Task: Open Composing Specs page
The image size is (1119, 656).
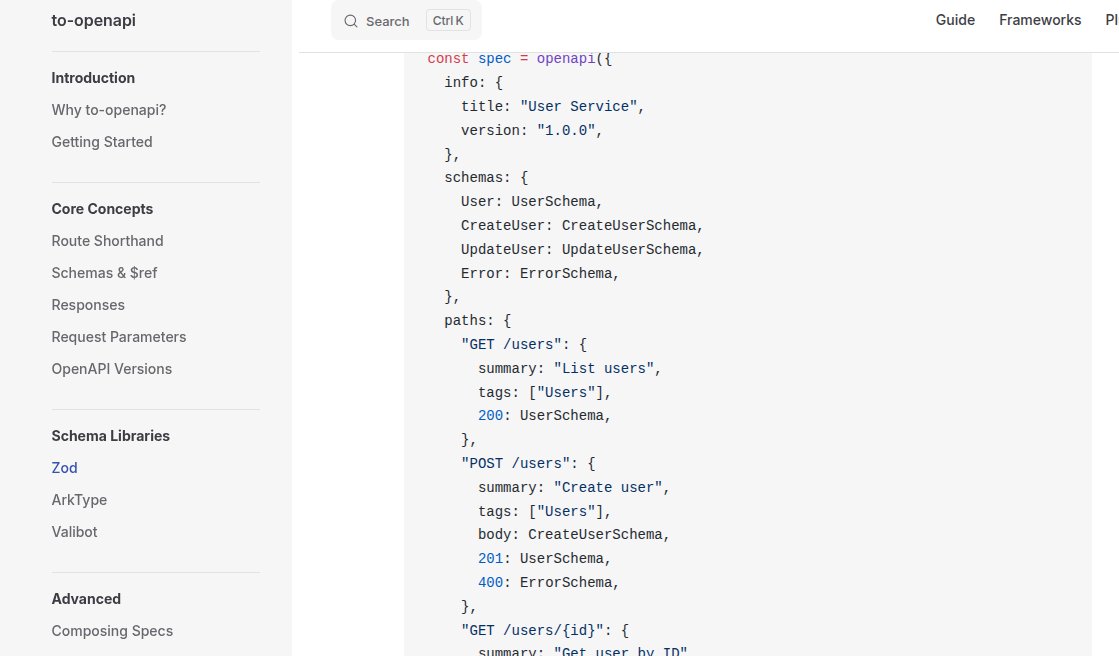Action: [x=112, y=631]
